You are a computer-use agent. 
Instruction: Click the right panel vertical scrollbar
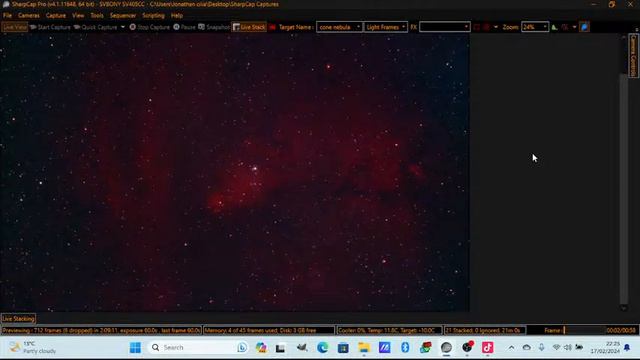623,188
